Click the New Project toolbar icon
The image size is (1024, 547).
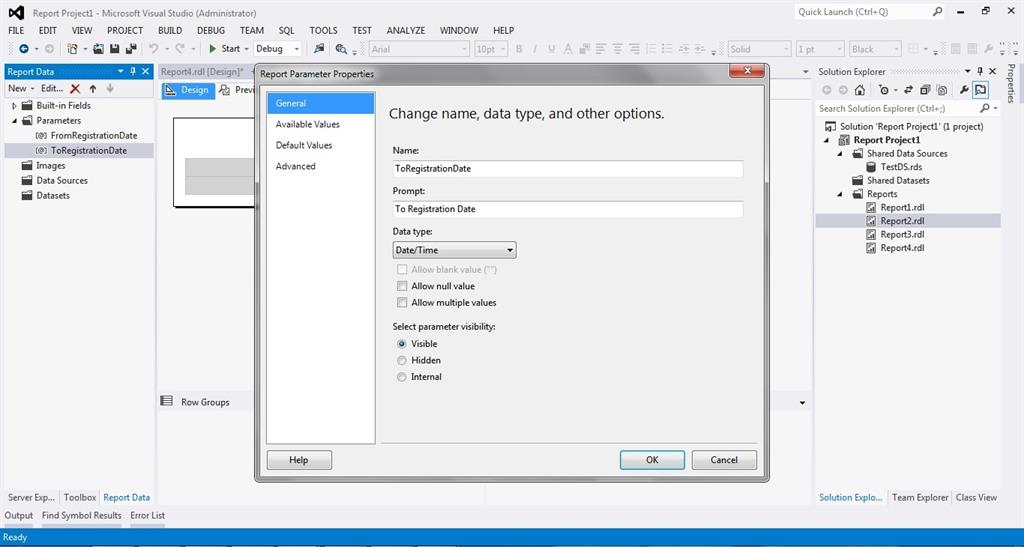(72, 49)
